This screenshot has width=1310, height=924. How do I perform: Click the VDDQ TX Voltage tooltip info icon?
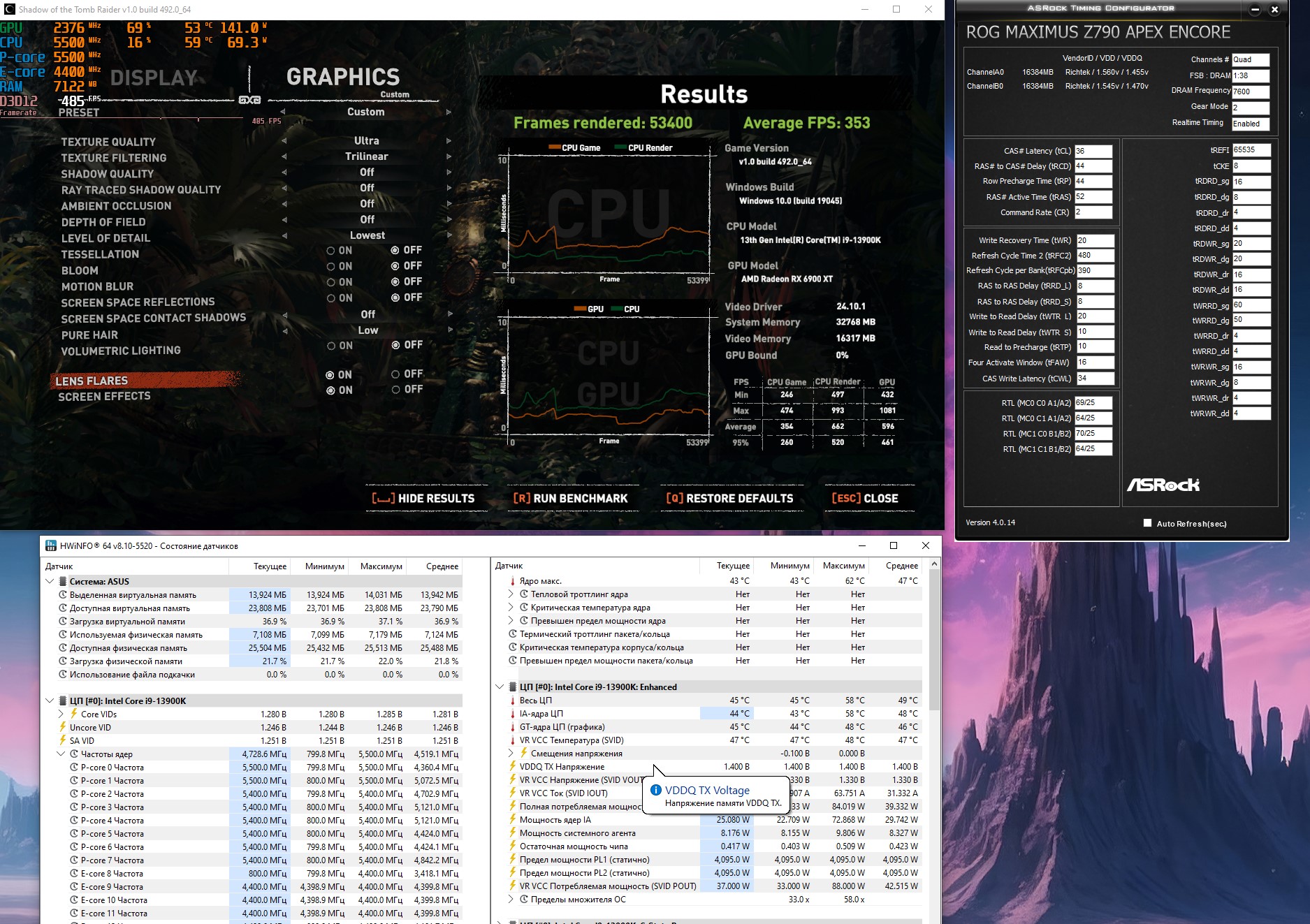click(655, 790)
